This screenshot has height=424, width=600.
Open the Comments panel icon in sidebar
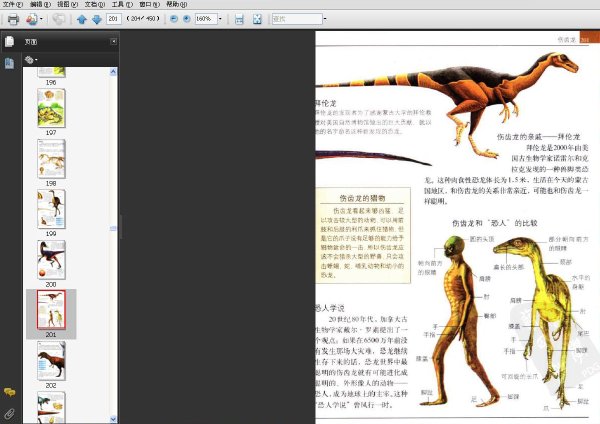[10, 392]
